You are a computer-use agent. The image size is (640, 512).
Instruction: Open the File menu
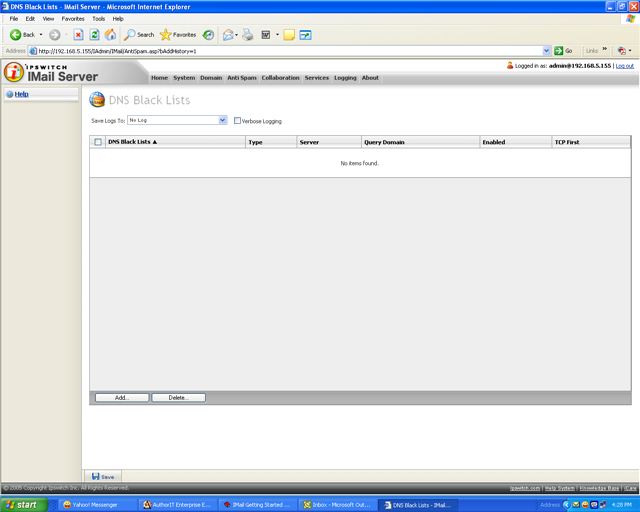[x=14, y=19]
